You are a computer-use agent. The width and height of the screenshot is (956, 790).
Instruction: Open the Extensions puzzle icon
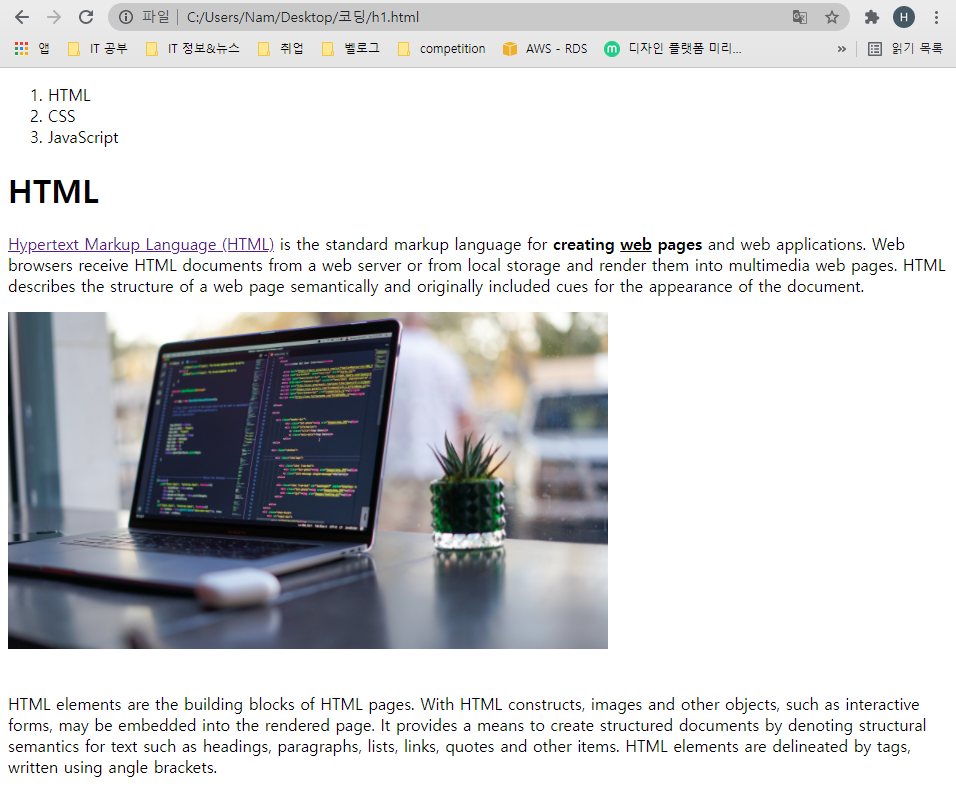(x=872, y=17)
